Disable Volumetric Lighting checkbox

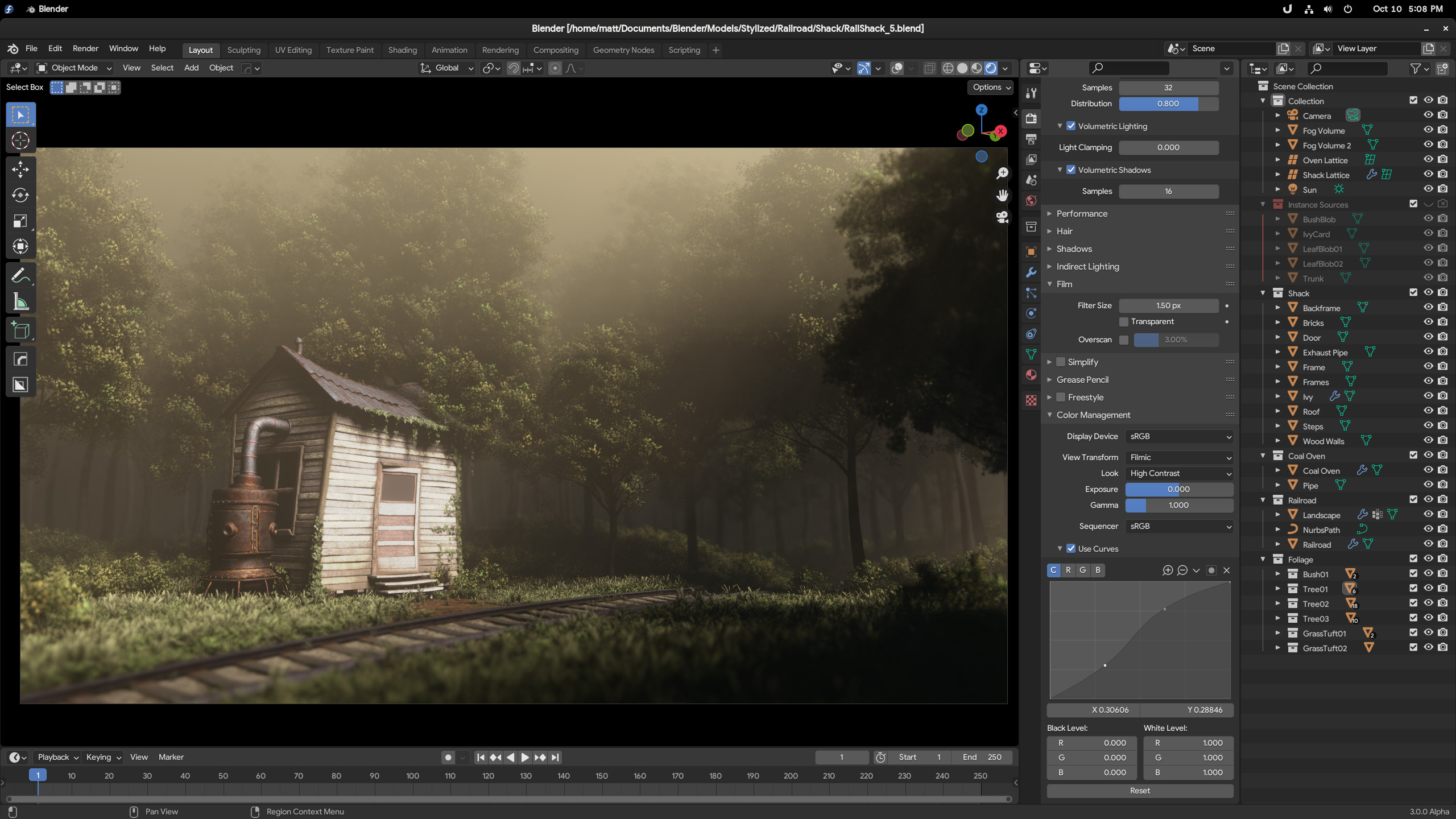[1071, 126]
